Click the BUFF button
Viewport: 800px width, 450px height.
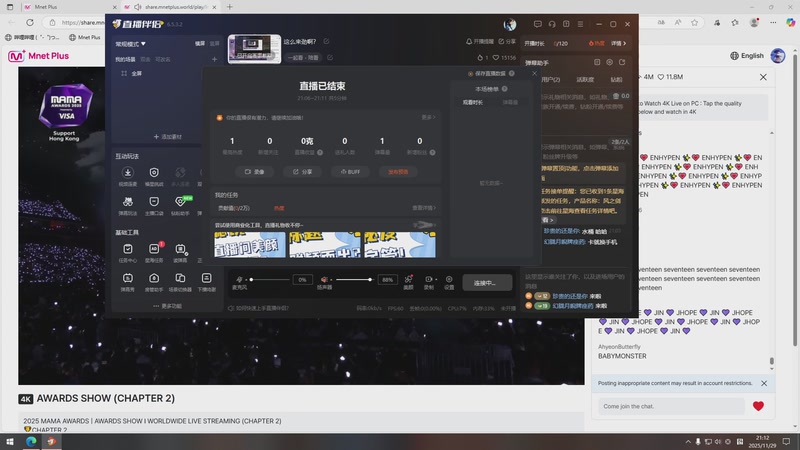[x=350, y=172]
